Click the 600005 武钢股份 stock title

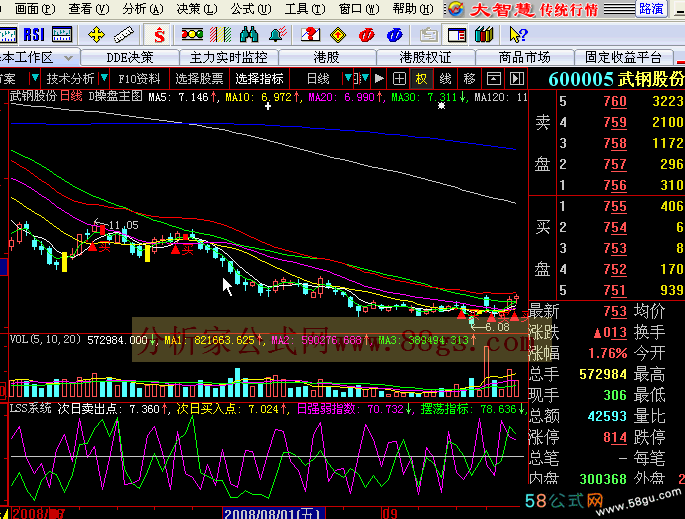[x=616, y=79]
